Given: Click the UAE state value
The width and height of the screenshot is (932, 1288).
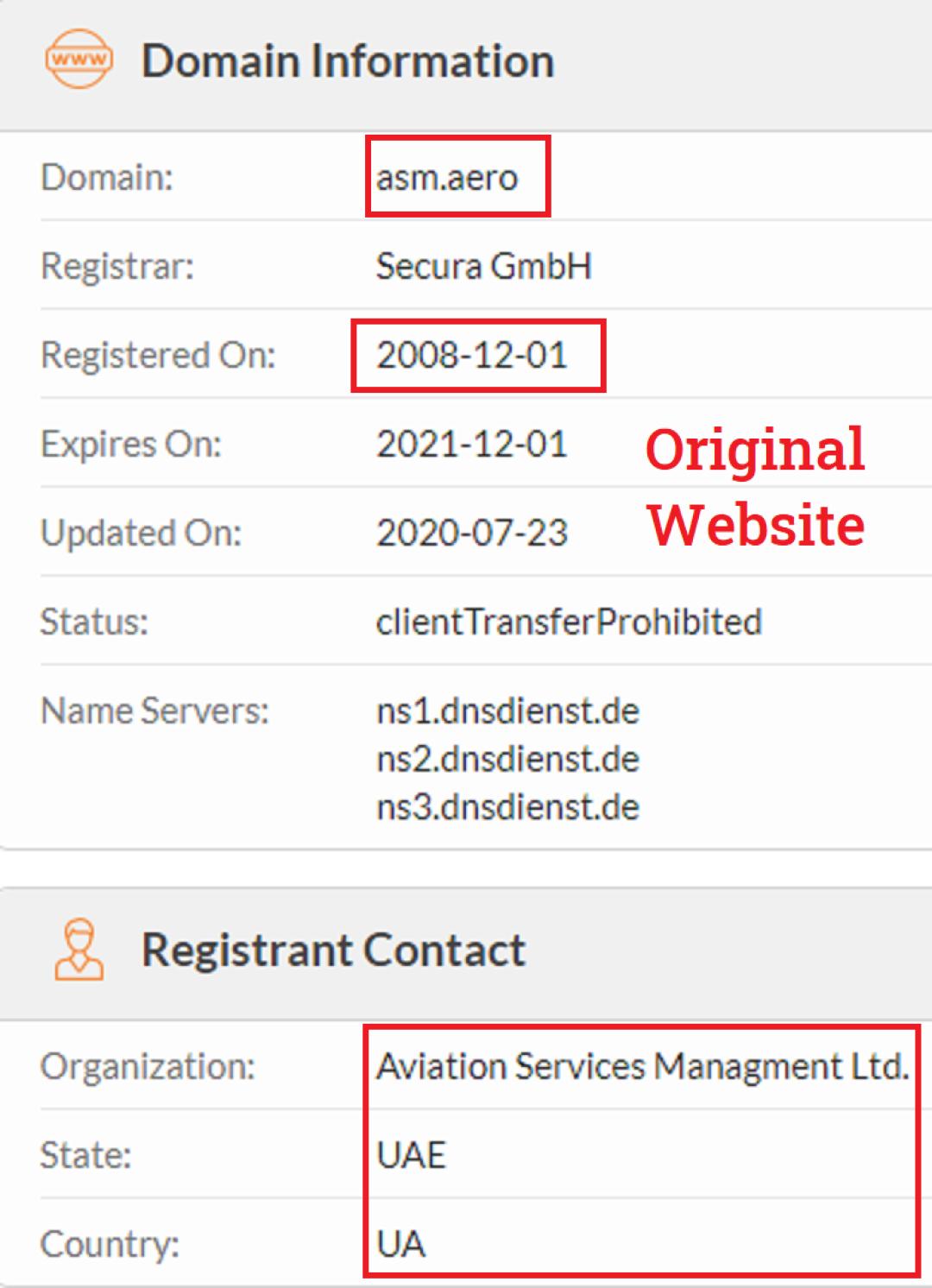Looking at the screenshot, I should tap(411, 1155).
